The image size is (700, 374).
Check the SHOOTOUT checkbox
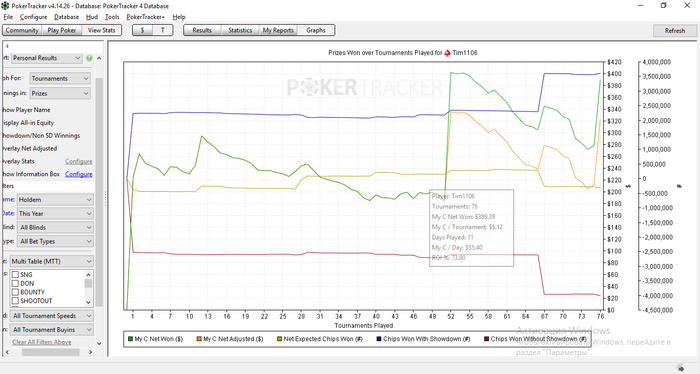tap(15, 301)
